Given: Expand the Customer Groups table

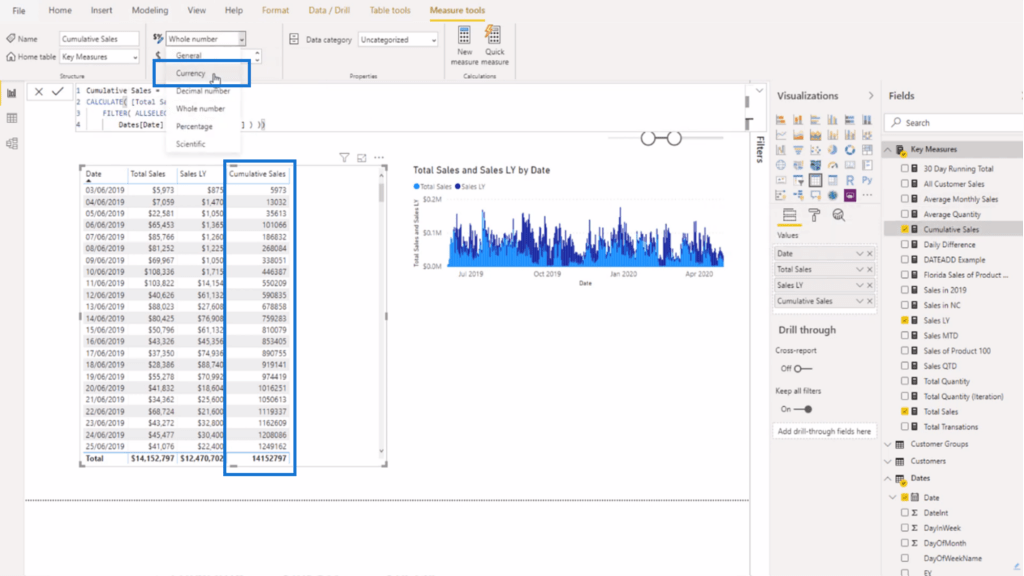Looking at the screenshot, I should [x=888, y=444].
